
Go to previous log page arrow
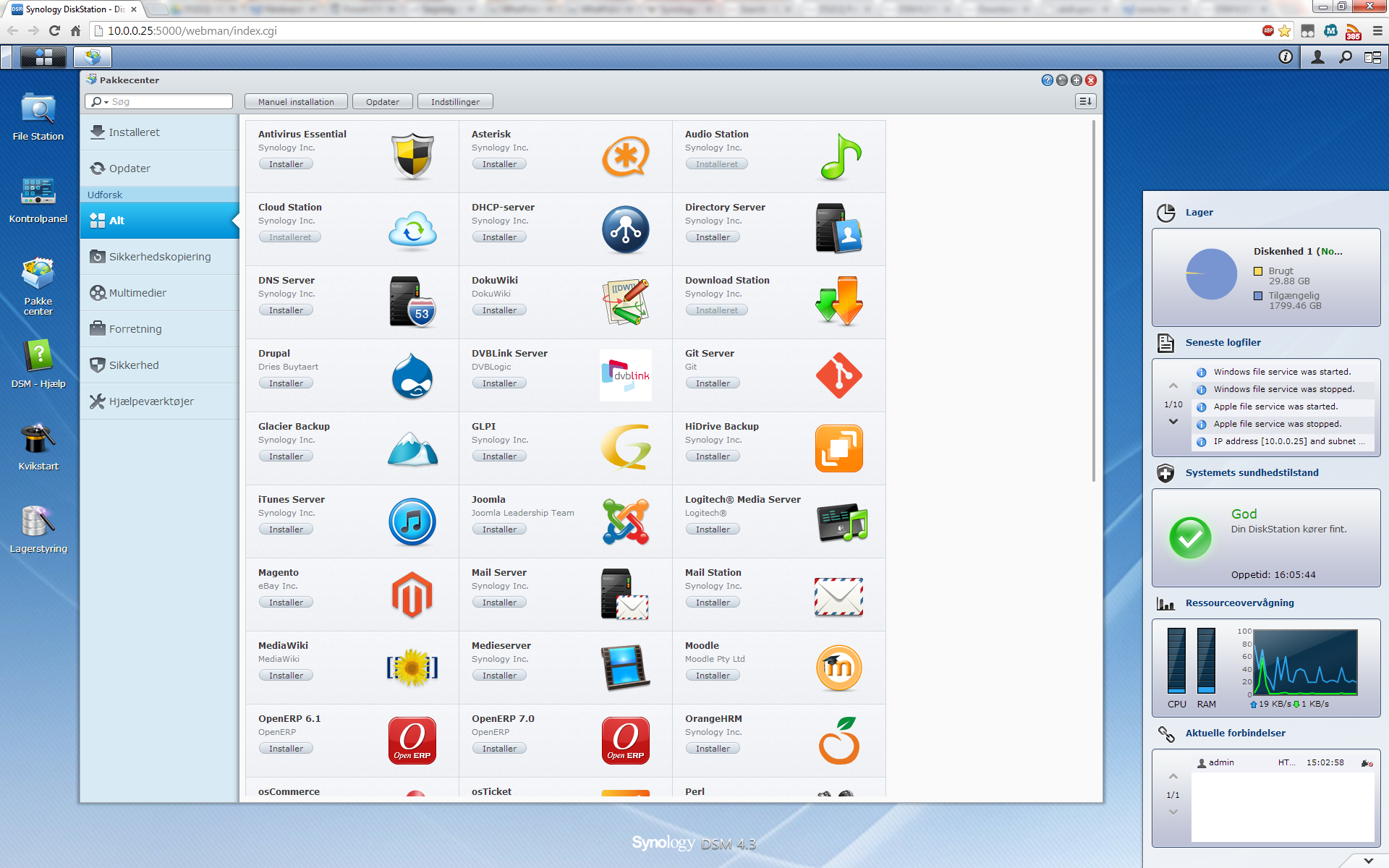tap(1173, 386)
